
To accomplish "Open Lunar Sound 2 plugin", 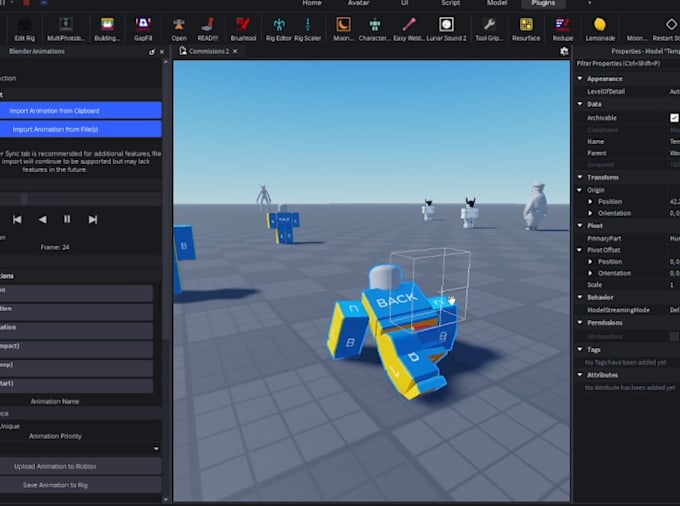I will pyautogui.click(x=446, y=29).
